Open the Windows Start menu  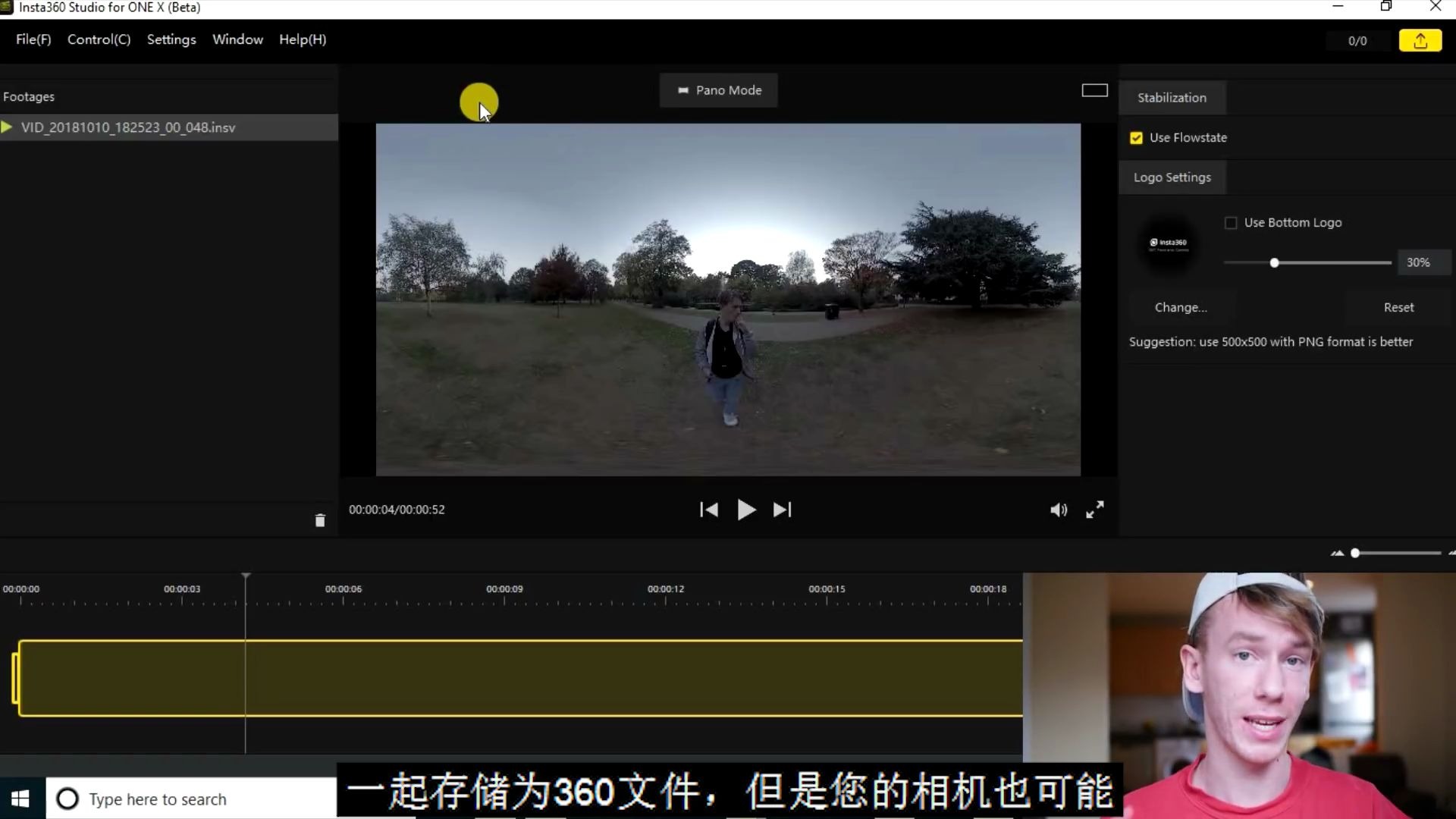click(20, 799)
